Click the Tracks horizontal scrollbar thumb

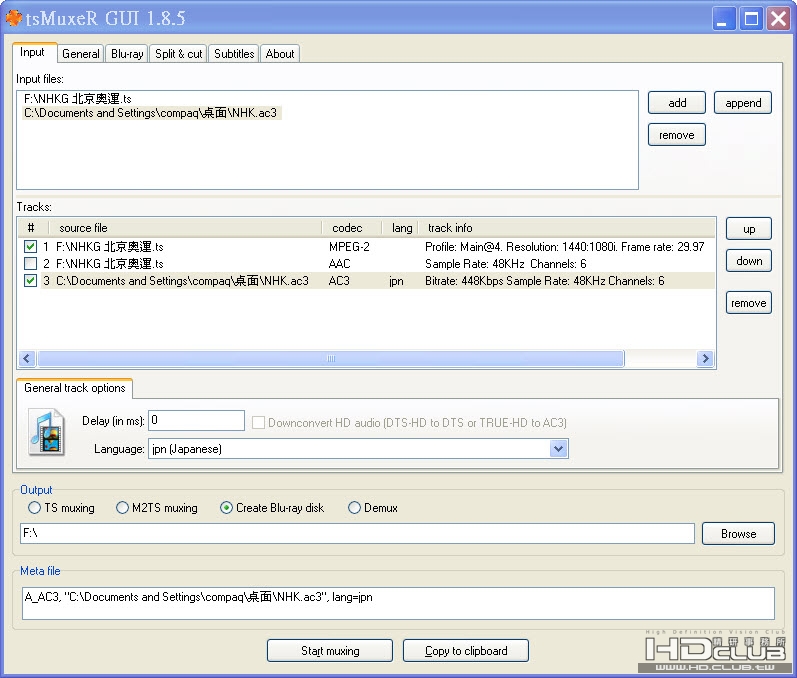(x=331, y=358)
